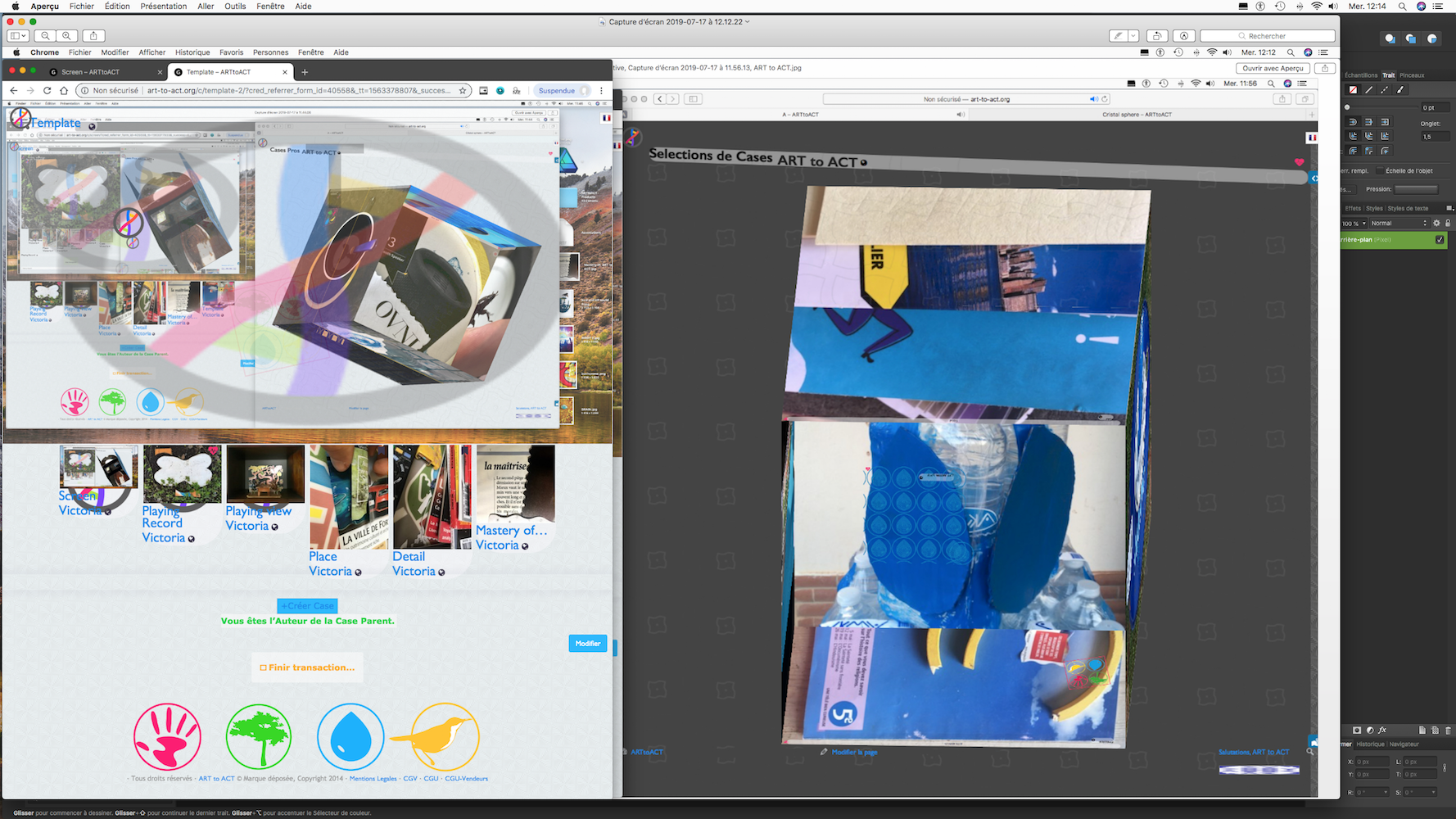Switch to the Échantillons panel tab

(1361, 75)
